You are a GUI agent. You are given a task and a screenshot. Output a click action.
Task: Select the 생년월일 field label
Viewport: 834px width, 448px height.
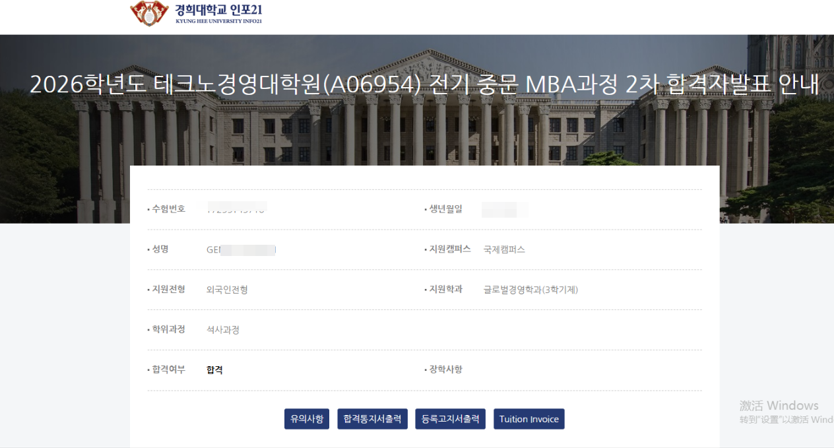445,209
